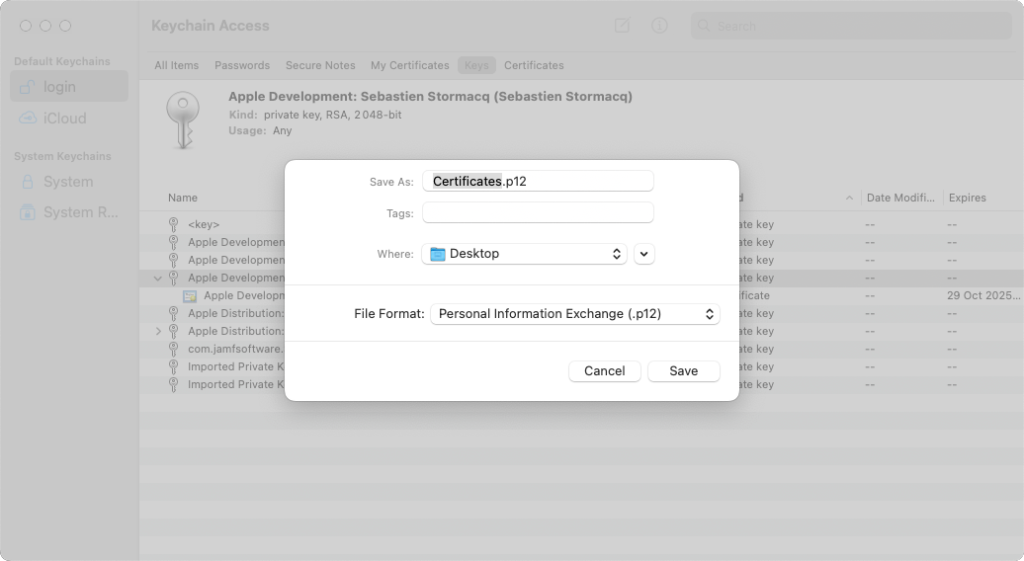Click the new keychain item compose icon

[622, 25]
